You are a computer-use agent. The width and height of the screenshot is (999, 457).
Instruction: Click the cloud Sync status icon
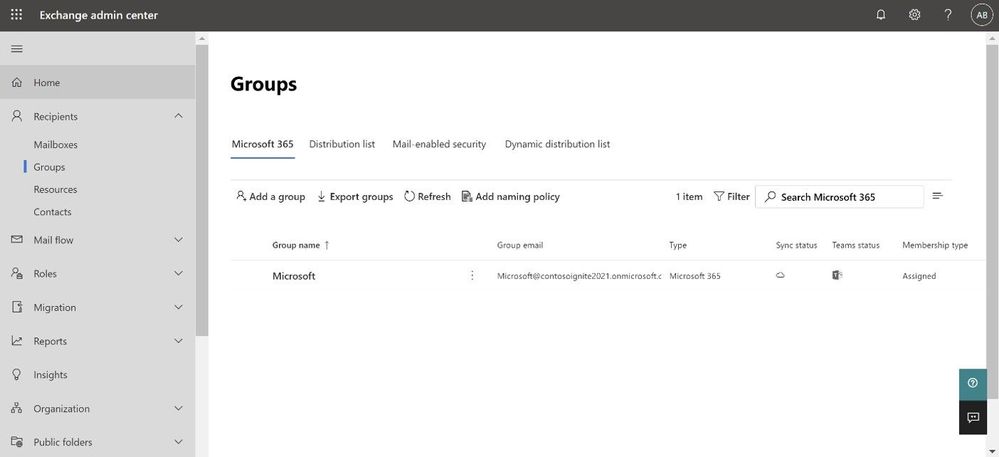pyautogui.click(x=780, y=275)
